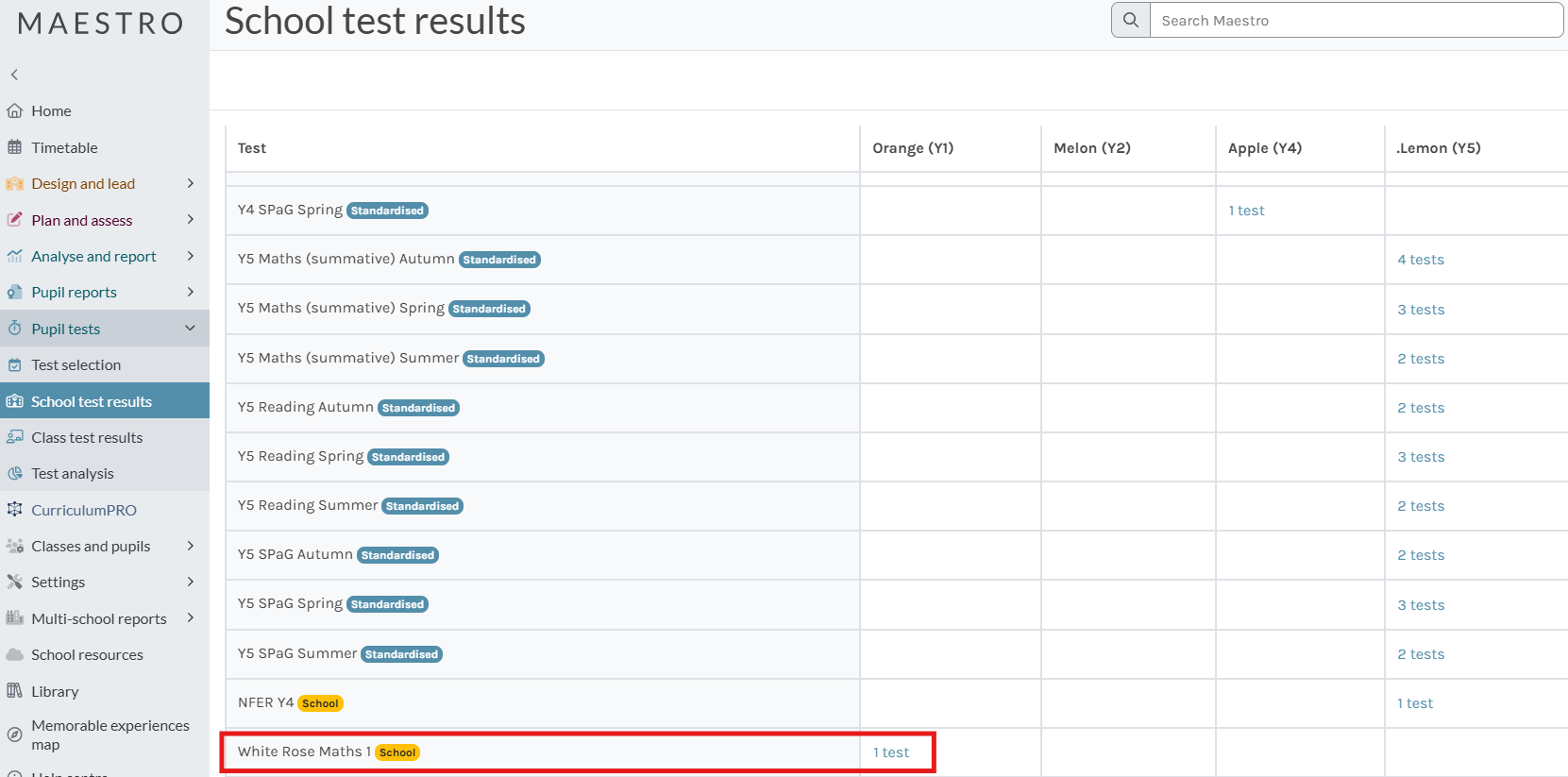Open Test selection in sidebar

(x=76, y=365)
